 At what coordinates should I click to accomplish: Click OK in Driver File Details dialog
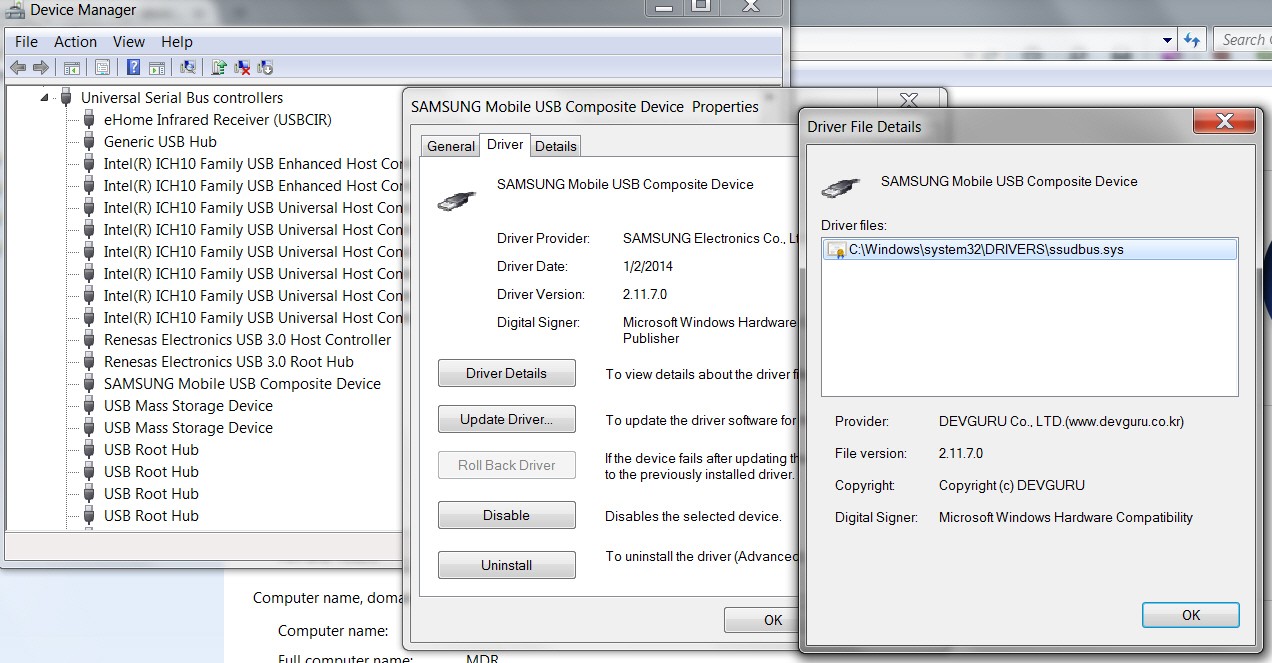(x=1190, y=615)
